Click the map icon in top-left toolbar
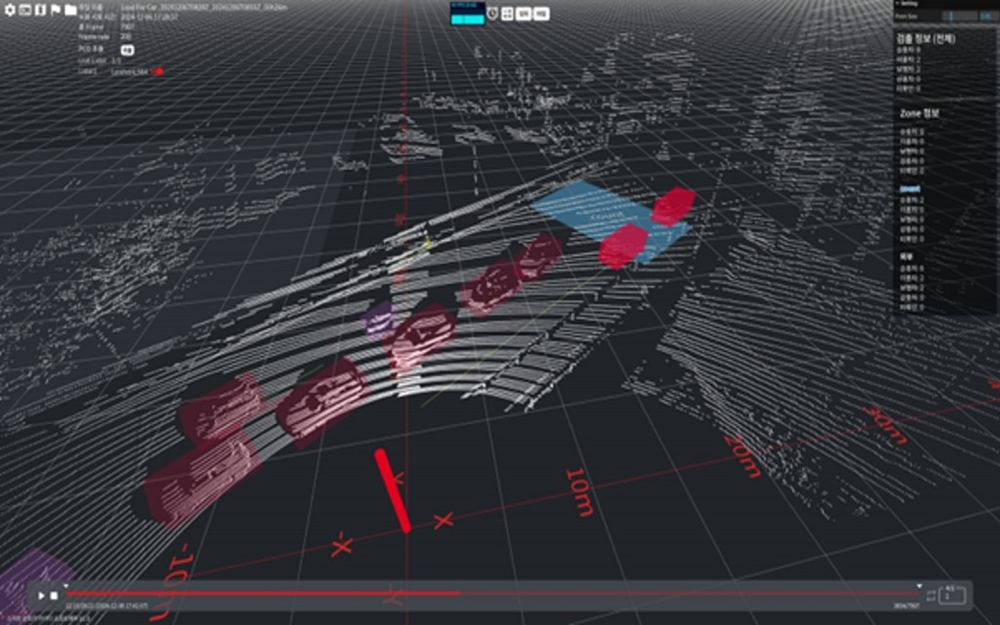The width and height of the screenshot is (1000, 625). [x=40, y=10]
